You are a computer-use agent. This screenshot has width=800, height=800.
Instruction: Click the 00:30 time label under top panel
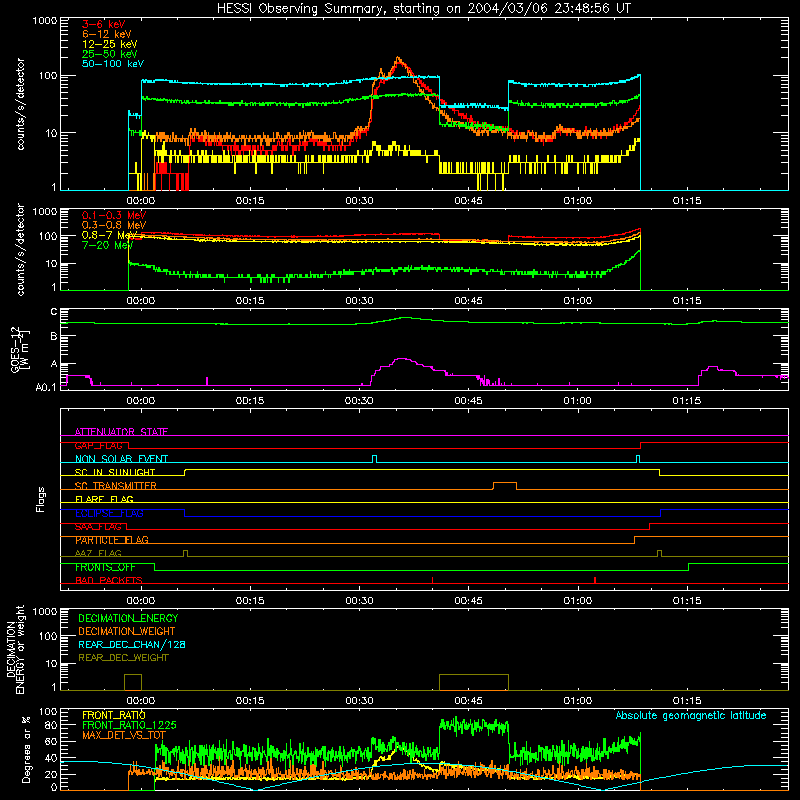click(x=359, y=201)
